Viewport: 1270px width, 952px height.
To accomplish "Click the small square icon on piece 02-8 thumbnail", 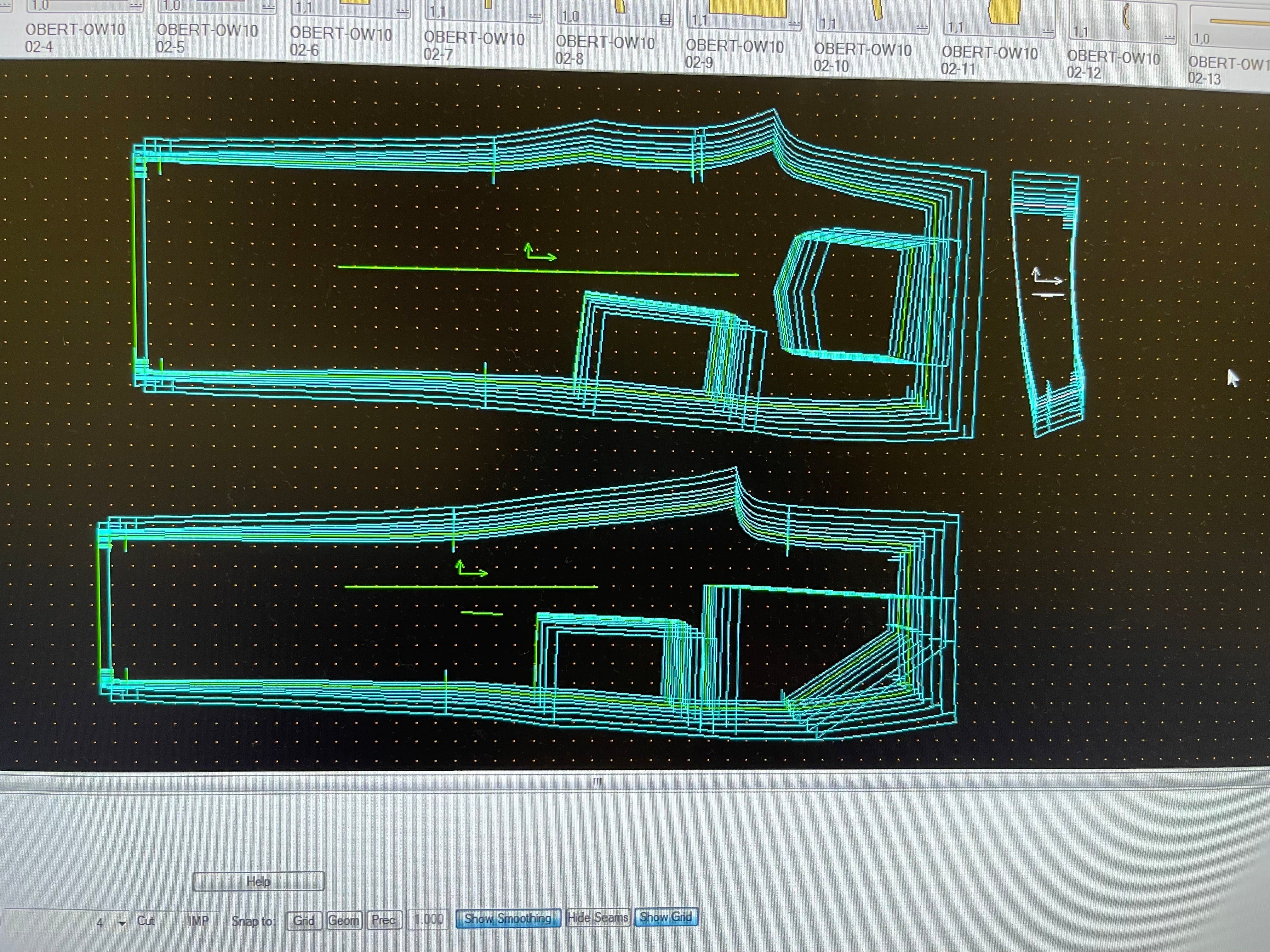I will pyautogui.click(x=665, y=20).
